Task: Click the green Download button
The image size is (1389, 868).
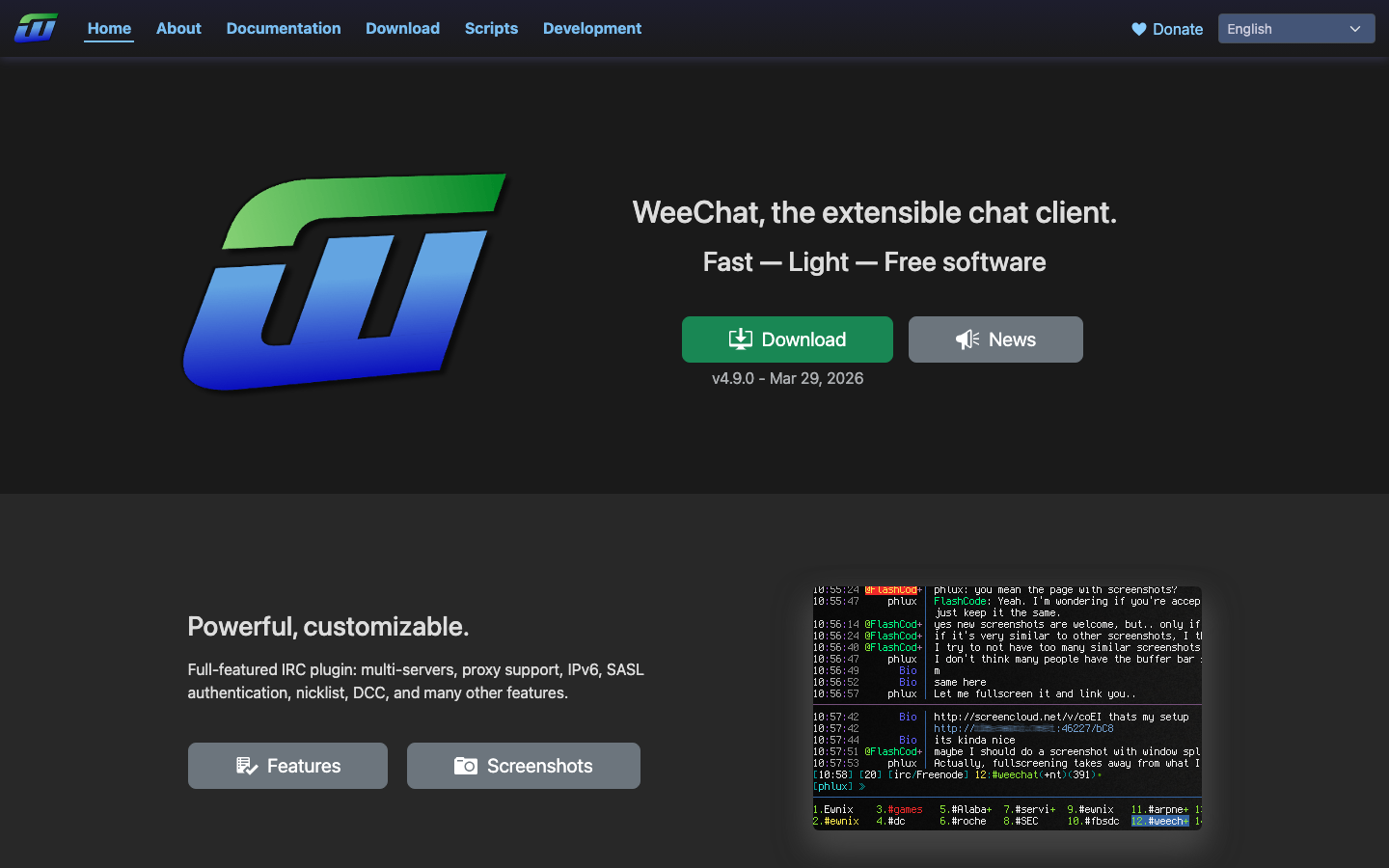Action: (787, 339)
